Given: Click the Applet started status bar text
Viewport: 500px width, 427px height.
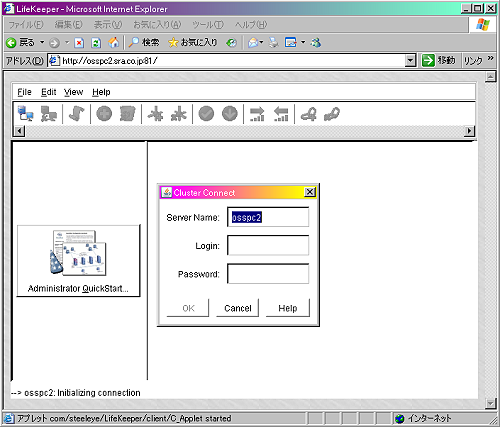Looking at the screenshot, I should (x=124, y=418).
